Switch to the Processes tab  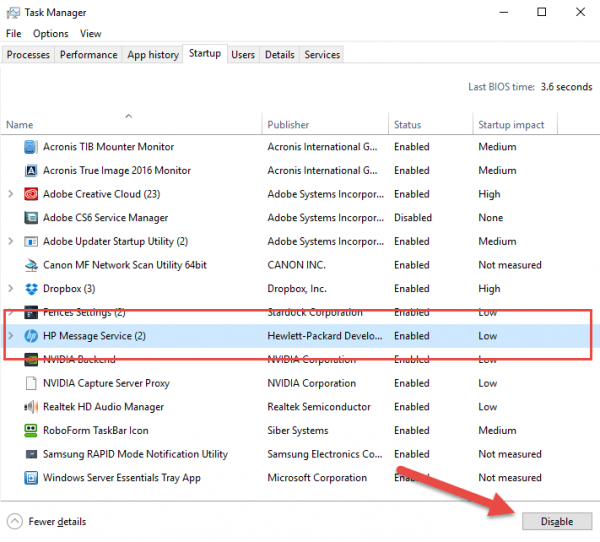click(x=28, y=54)
